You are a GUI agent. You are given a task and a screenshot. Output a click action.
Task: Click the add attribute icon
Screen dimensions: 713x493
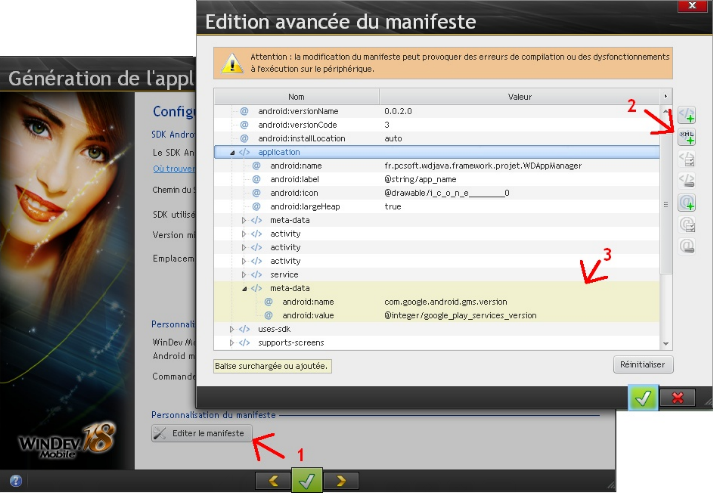[687, 202]
